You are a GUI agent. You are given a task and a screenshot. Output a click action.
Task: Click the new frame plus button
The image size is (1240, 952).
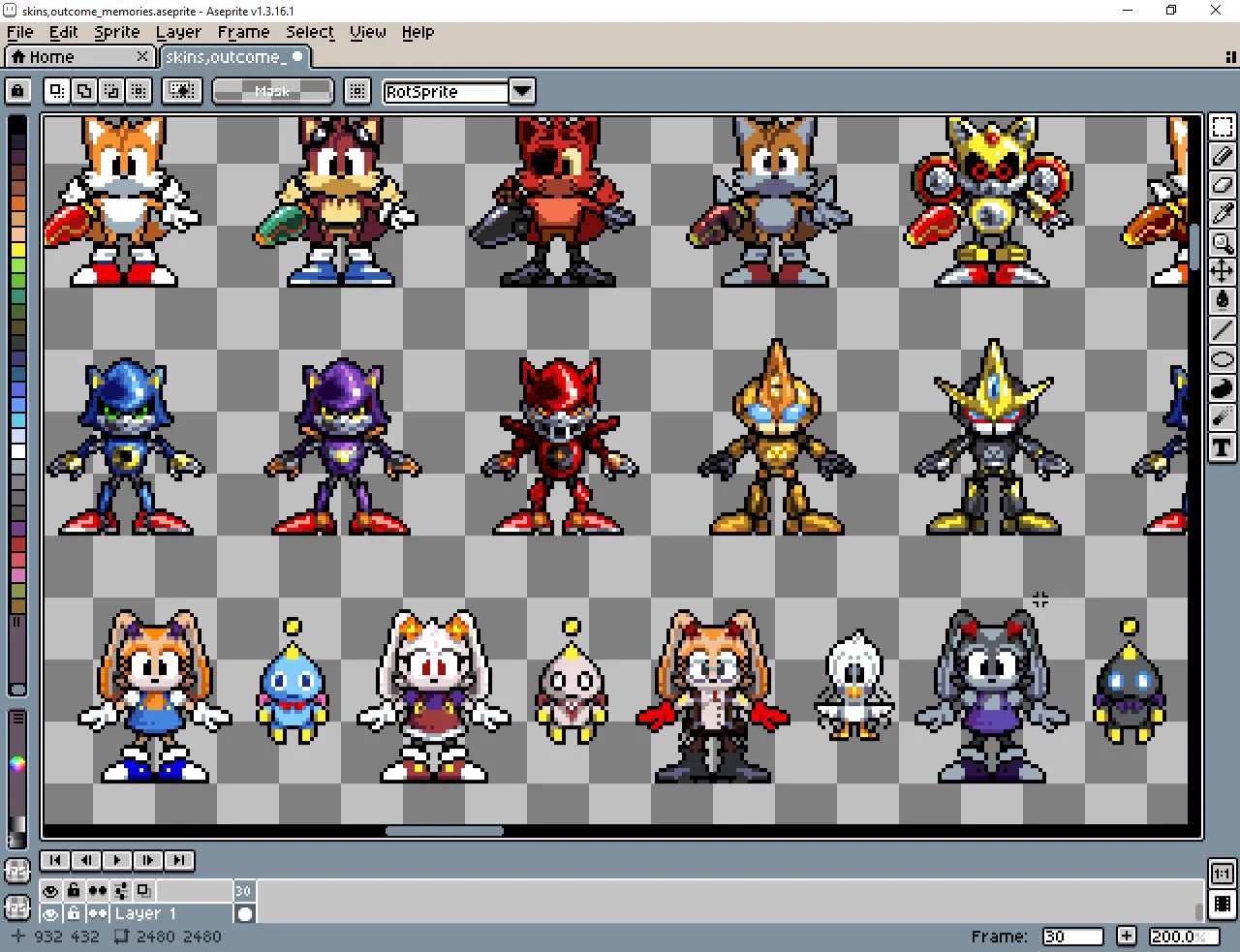point(1126,937)
